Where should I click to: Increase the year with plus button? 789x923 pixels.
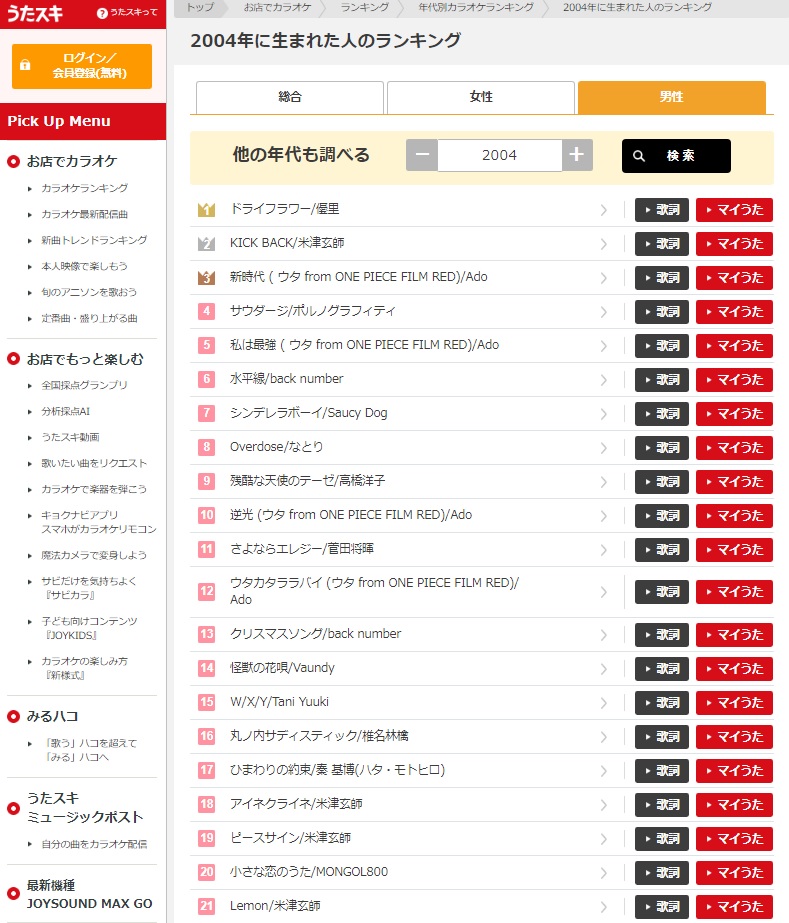[577, 155]
